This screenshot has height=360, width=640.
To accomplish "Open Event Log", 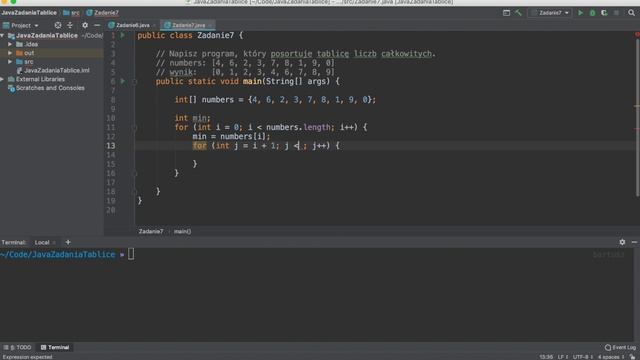I will (620, 347).
